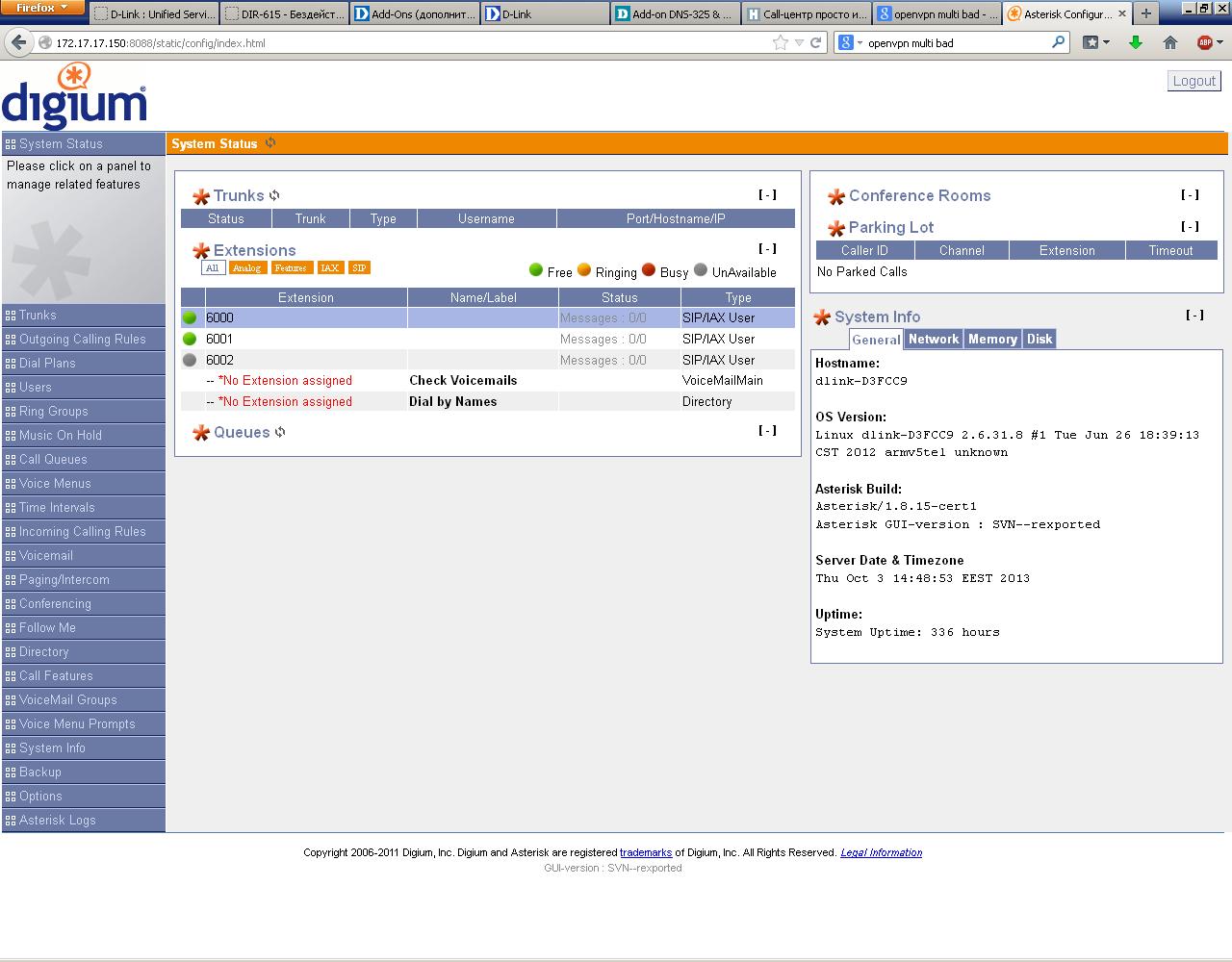Image resolution: width=1232 pixels, height=962 pixels.
Task: Open Conferencing in the sidebar
Action: coord(84,603)
